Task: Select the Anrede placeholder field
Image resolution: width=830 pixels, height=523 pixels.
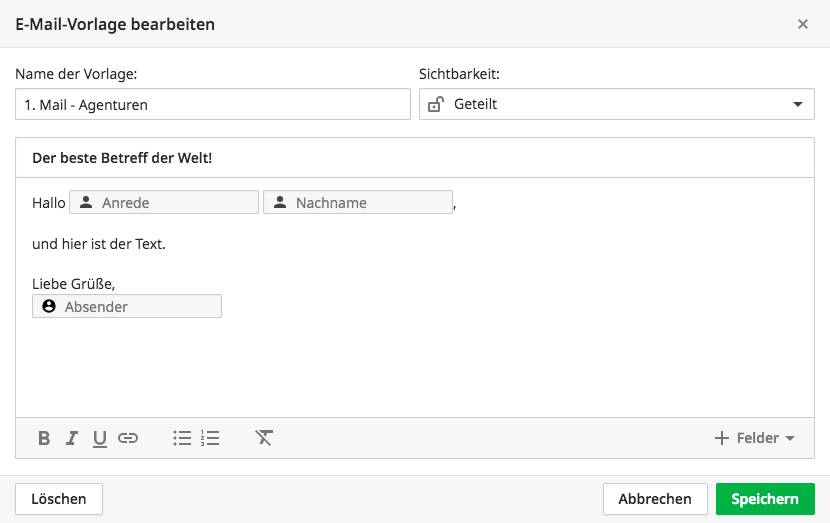Action: (x=164, y=202)
